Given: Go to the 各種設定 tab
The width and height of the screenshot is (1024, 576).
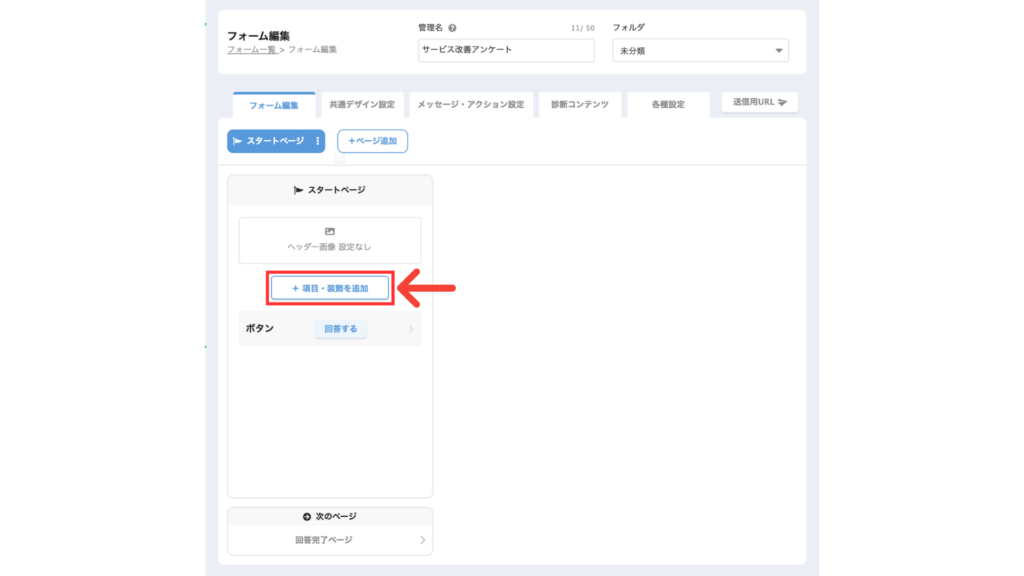Looking at the screenshot, I should click(x=667, y=105).
